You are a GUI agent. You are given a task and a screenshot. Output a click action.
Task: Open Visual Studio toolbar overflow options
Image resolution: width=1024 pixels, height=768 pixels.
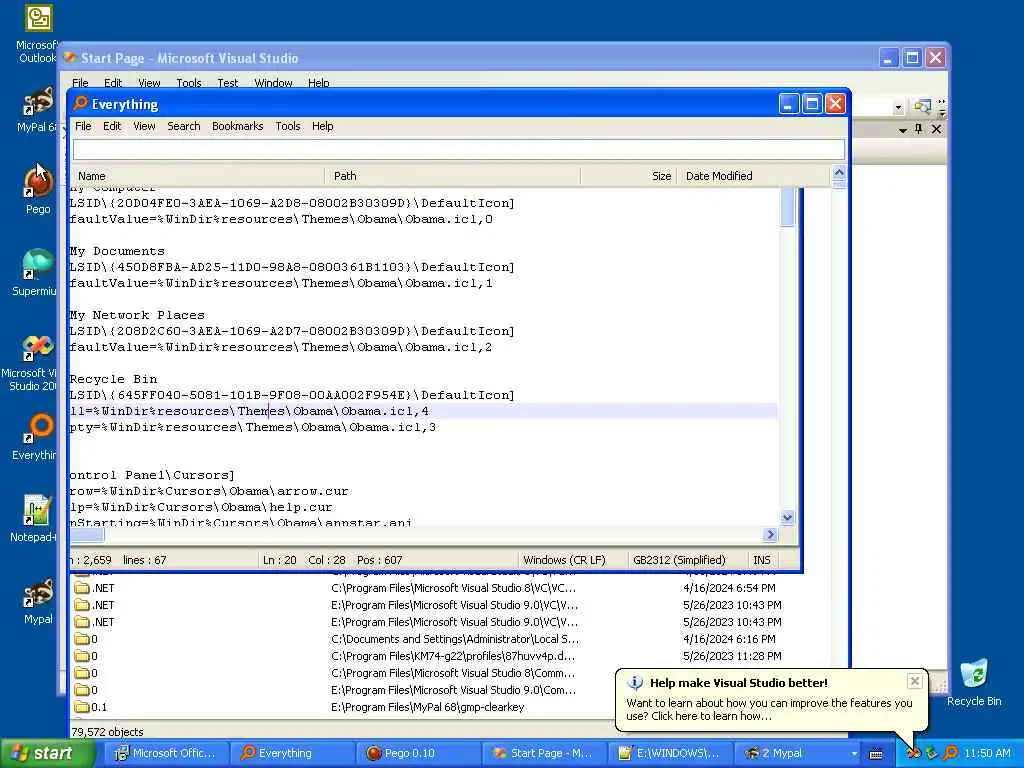coord(941,107)
